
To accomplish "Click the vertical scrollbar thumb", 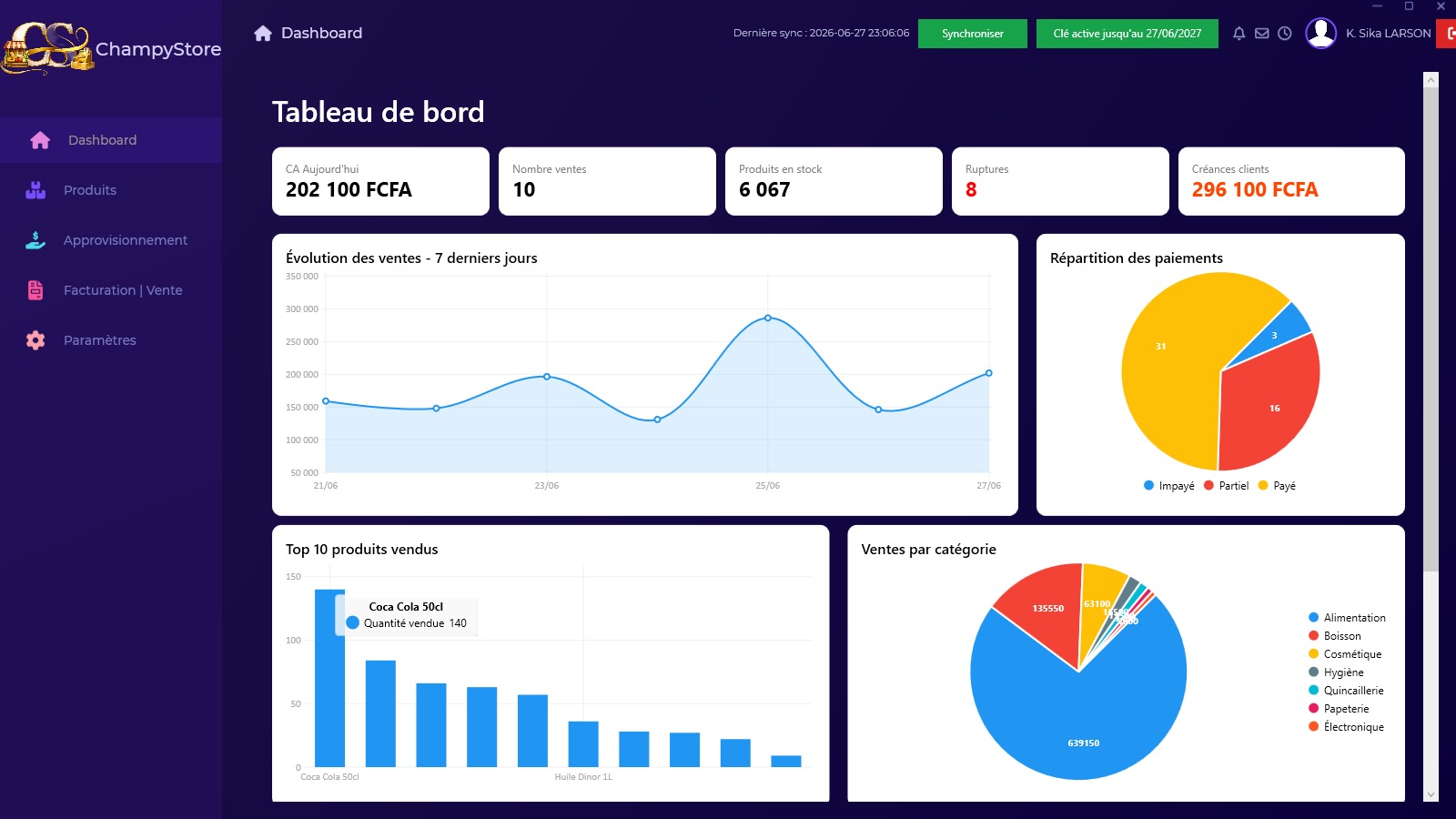I will click(x=1431, y=329).
